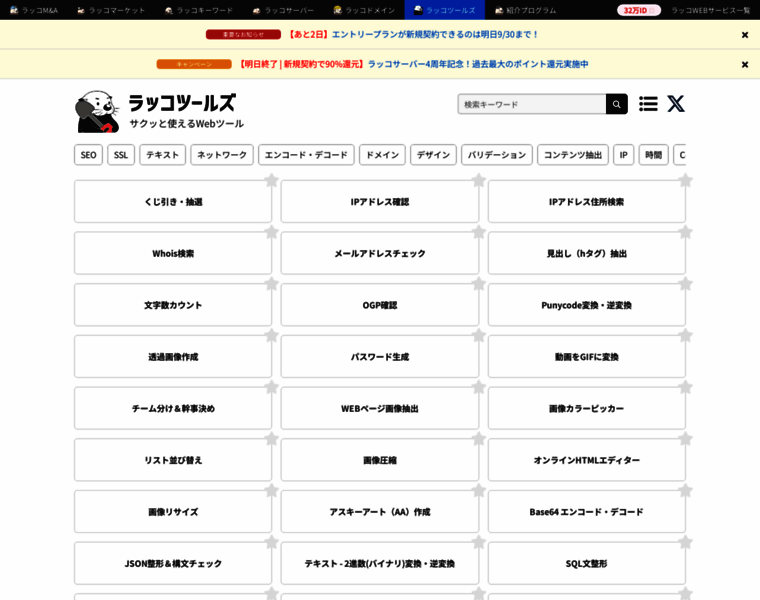Filter by the ドメイン category tag

[382, 155]
